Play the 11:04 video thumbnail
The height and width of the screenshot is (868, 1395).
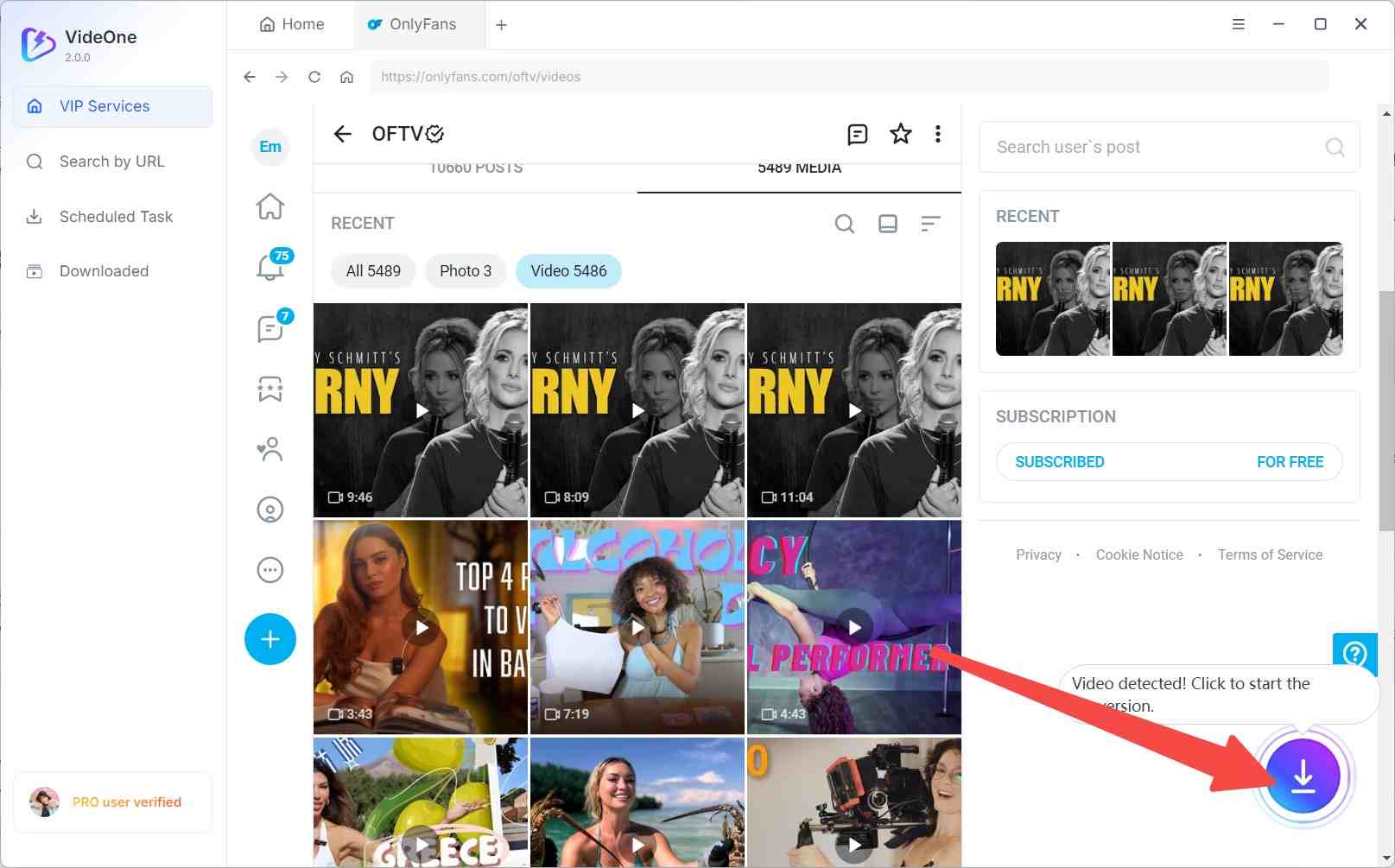click(x=854, y=410)
